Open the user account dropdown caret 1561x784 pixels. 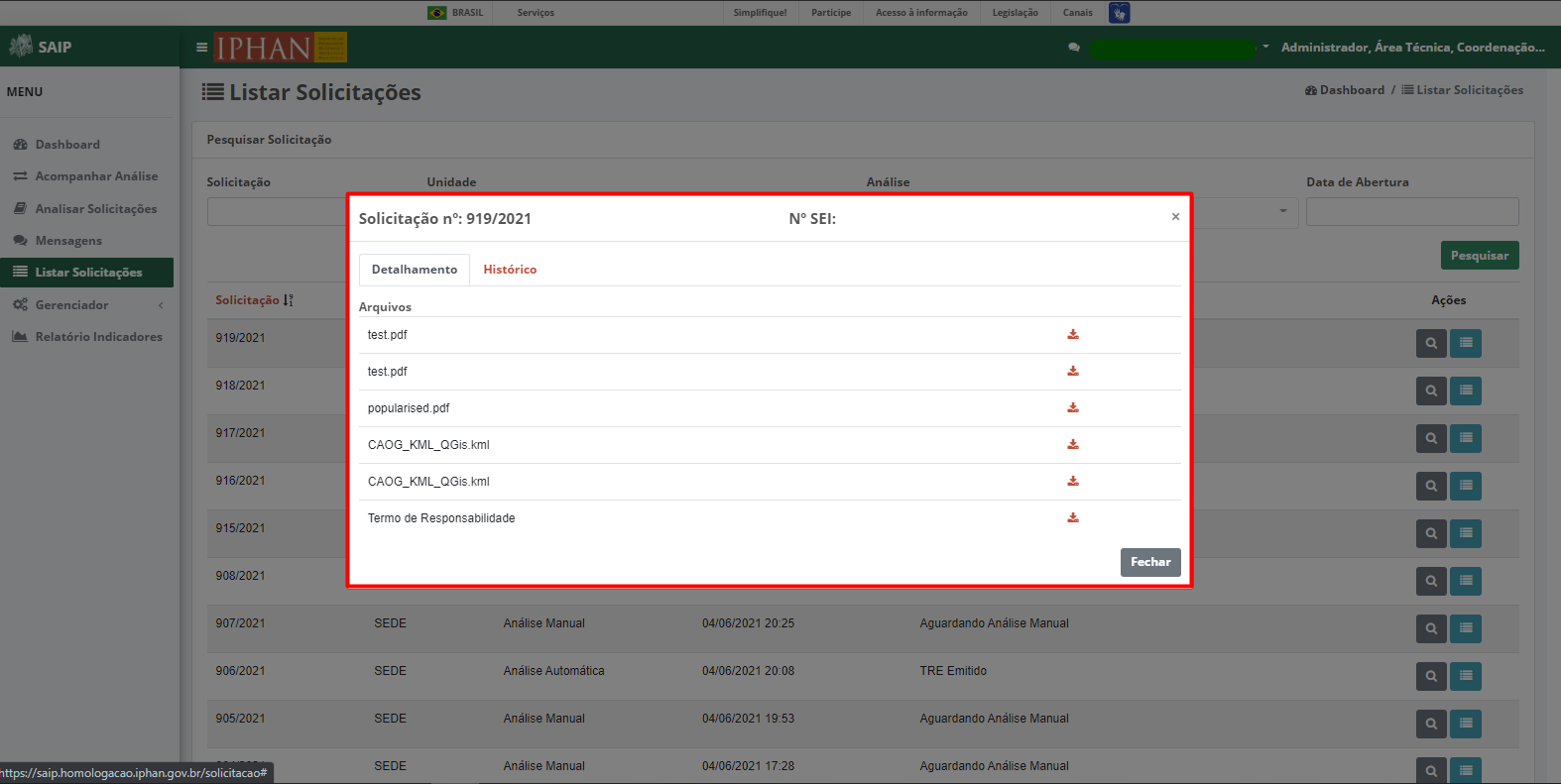1265,47
